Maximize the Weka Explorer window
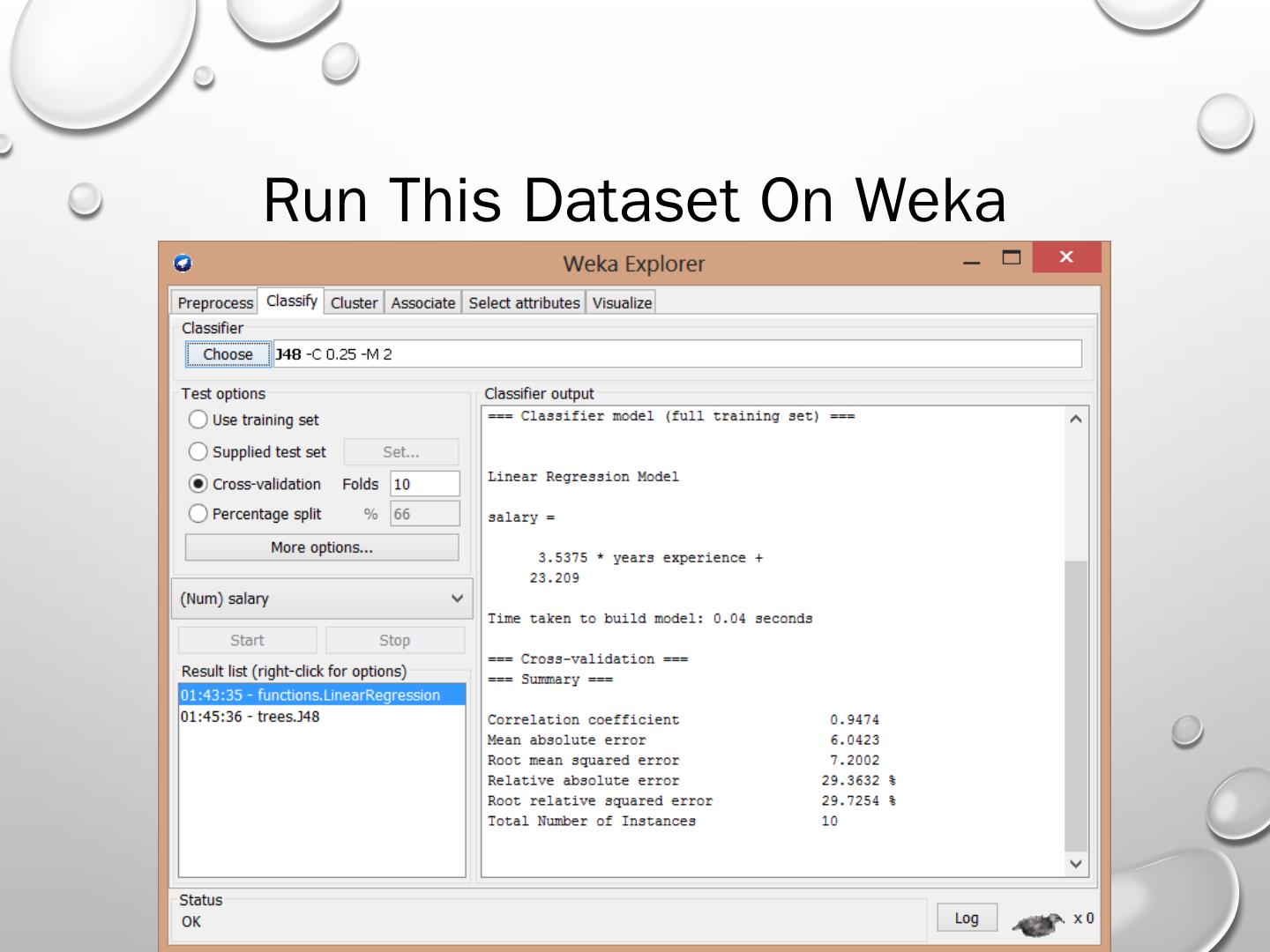Image resolution: width=1270 pixels, height=952 pixels. [x=1012, y=257]
